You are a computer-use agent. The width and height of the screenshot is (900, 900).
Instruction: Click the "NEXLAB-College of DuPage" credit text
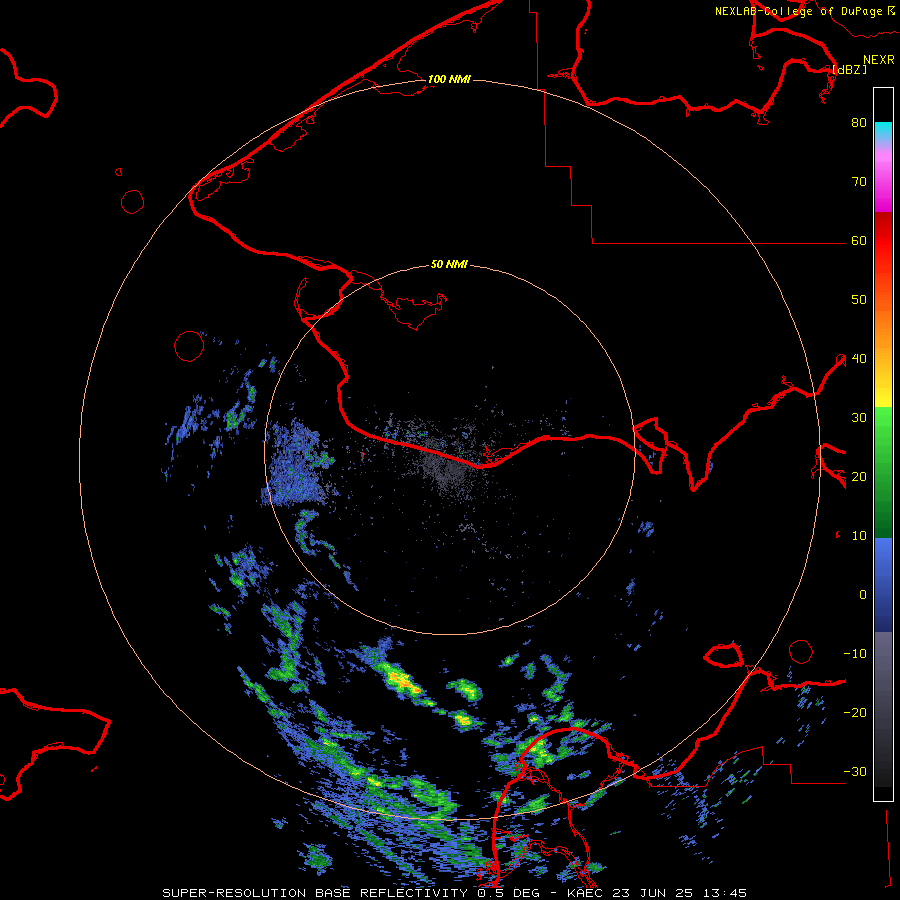pyautogui.click(x=798, y=11)
